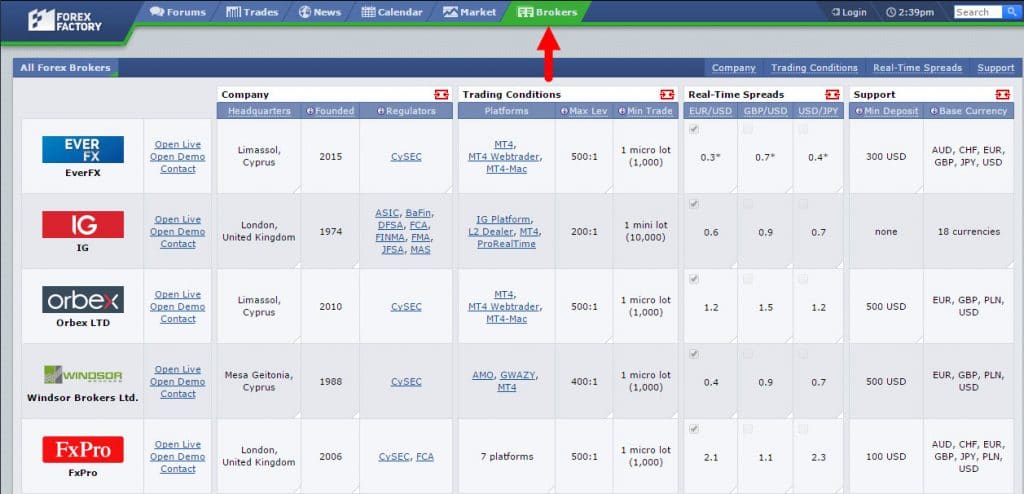Switch to the Forums tab

pos(178,13)
